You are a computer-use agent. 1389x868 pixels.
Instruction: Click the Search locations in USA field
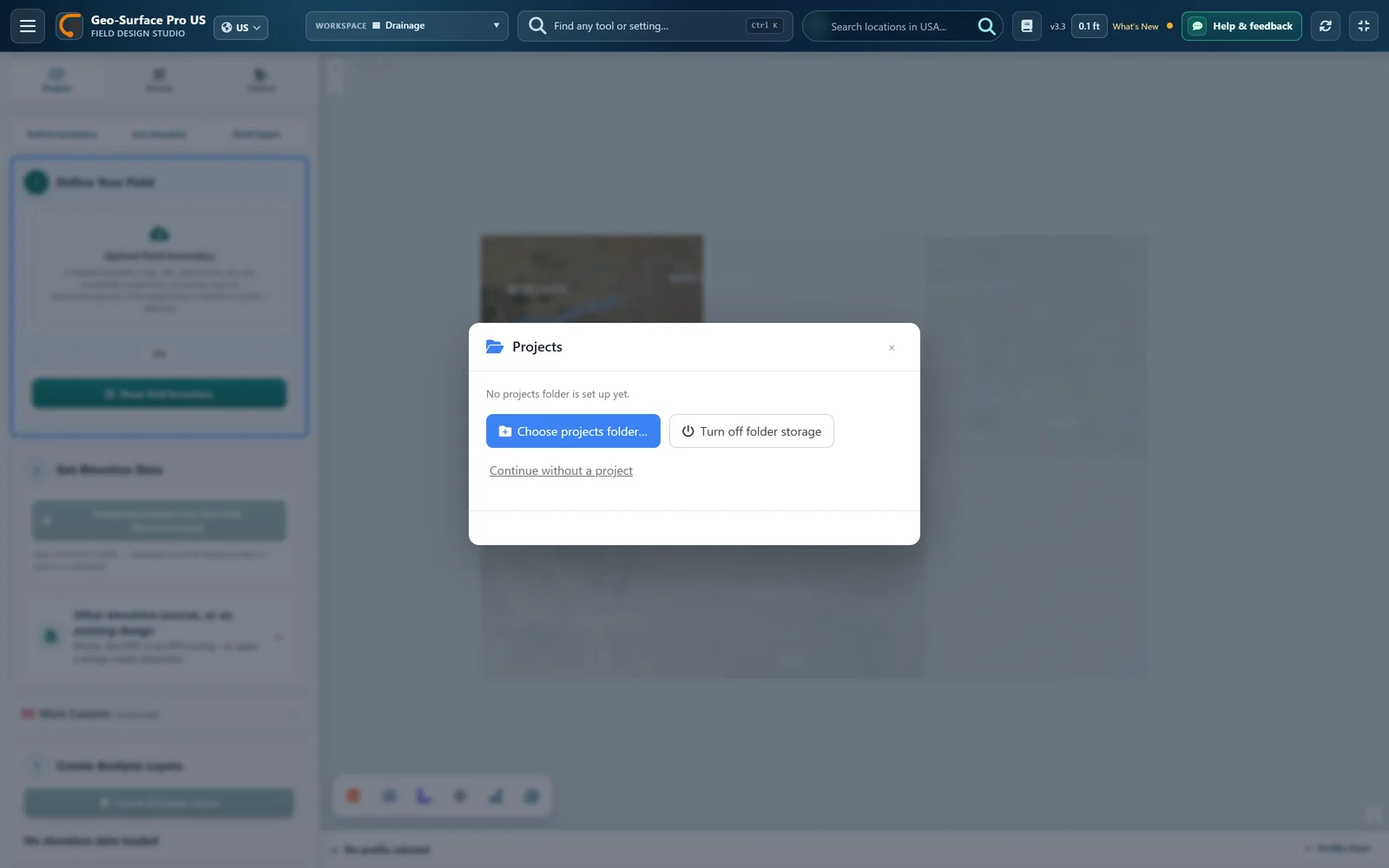click(889, 27)
